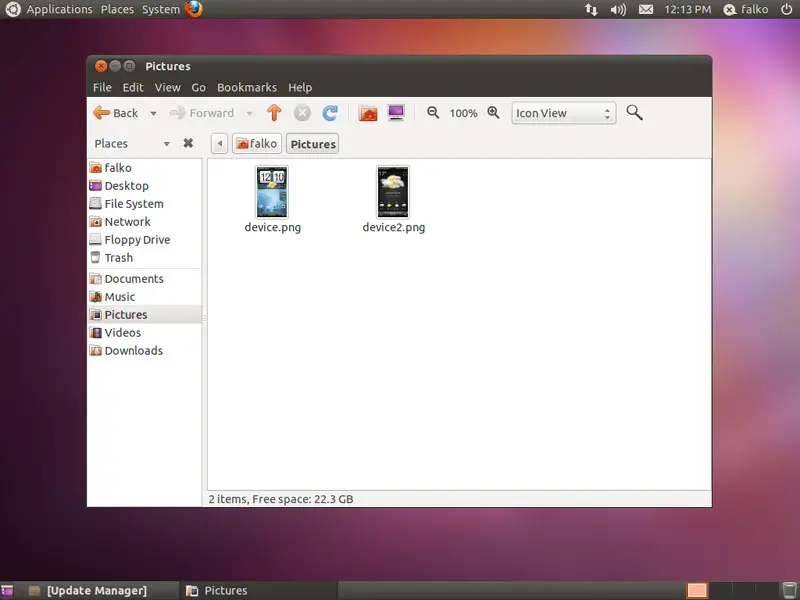Click the falko path button
The image size is (800, 600).
pos(256,144)
